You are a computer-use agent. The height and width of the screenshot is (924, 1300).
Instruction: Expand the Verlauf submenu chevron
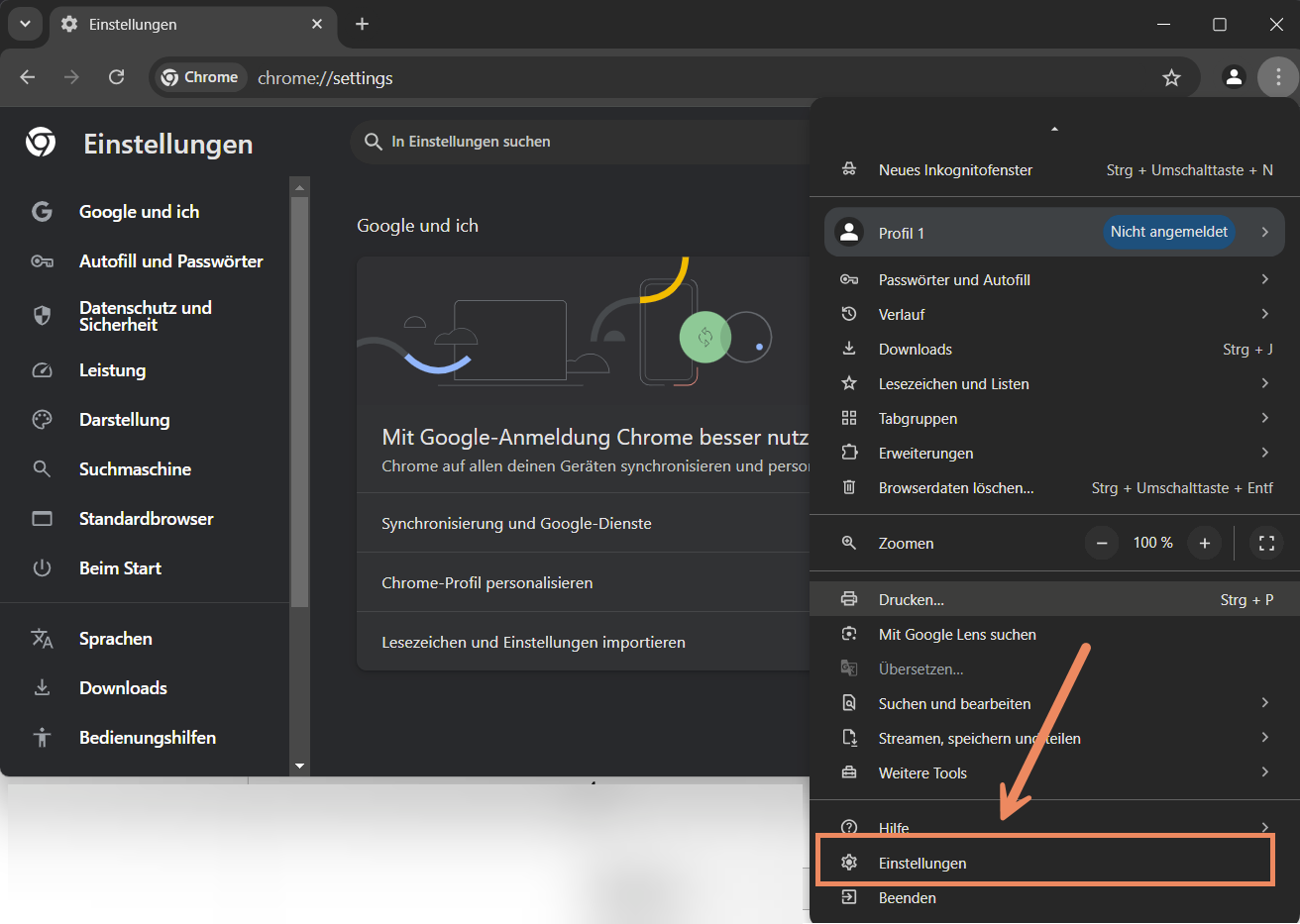tap(1265, 314)
